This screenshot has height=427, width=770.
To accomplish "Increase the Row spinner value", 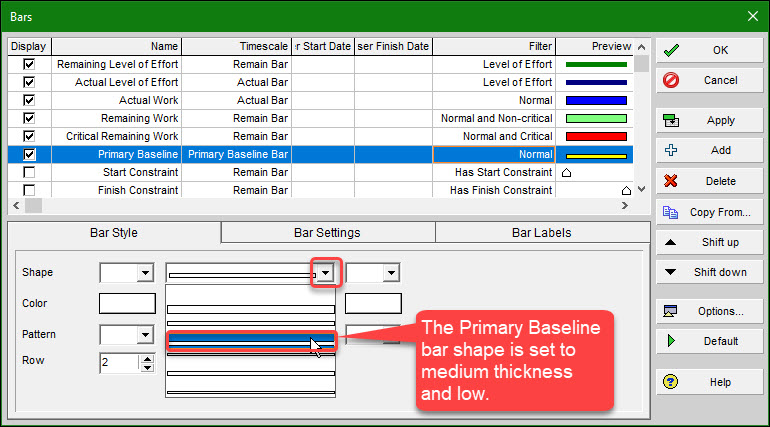I will pos(147,357).
